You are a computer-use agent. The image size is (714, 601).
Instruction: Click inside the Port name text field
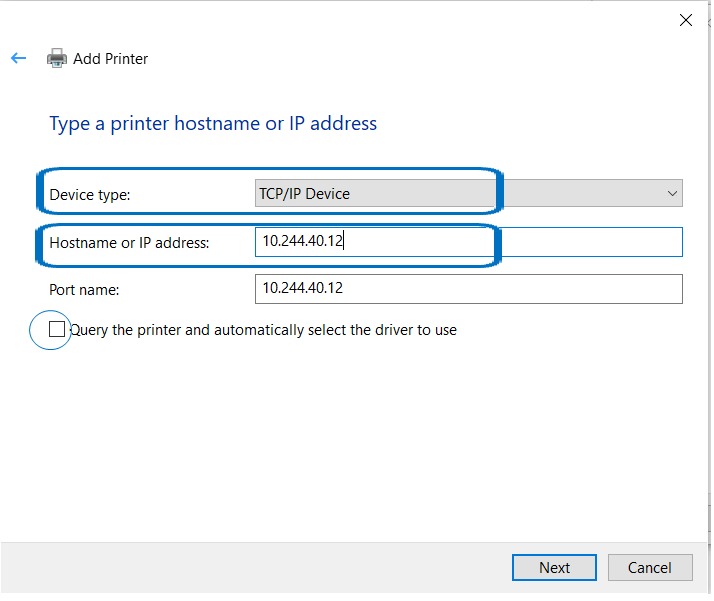468,289
